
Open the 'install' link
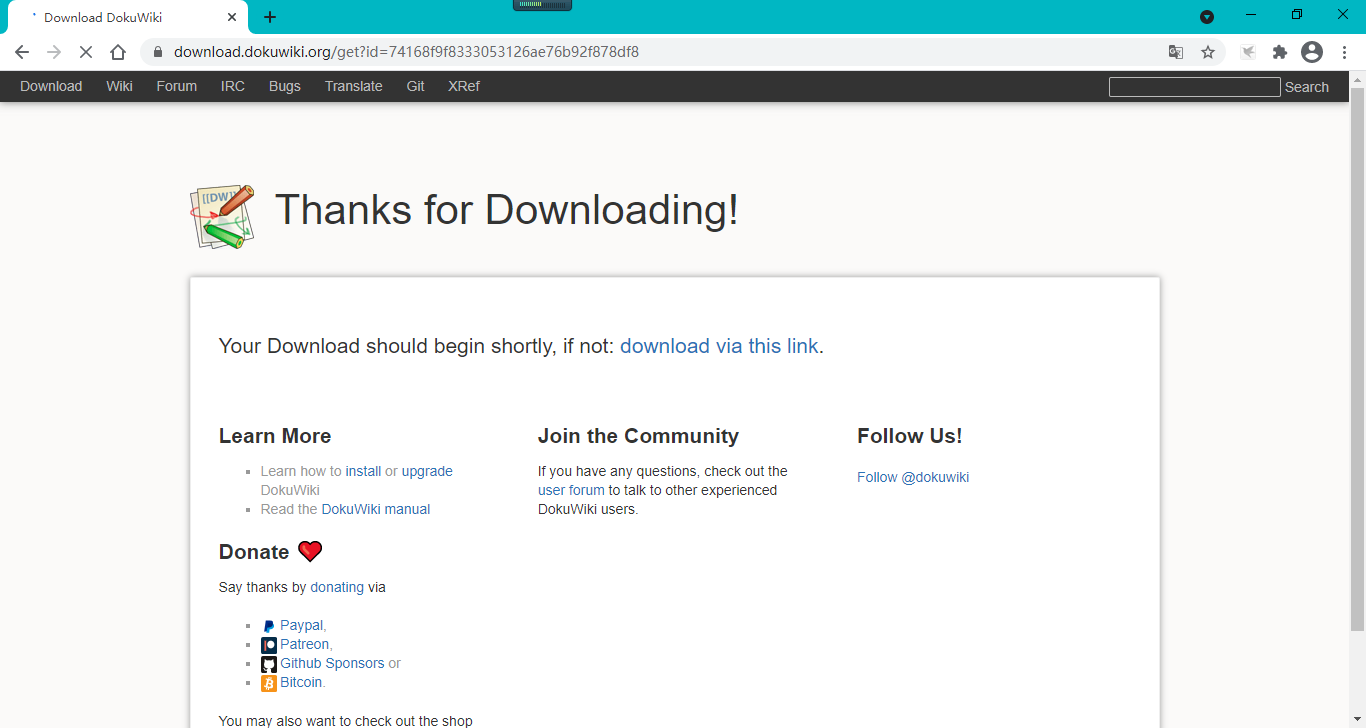pyautogui.click(x=363, y=471)
